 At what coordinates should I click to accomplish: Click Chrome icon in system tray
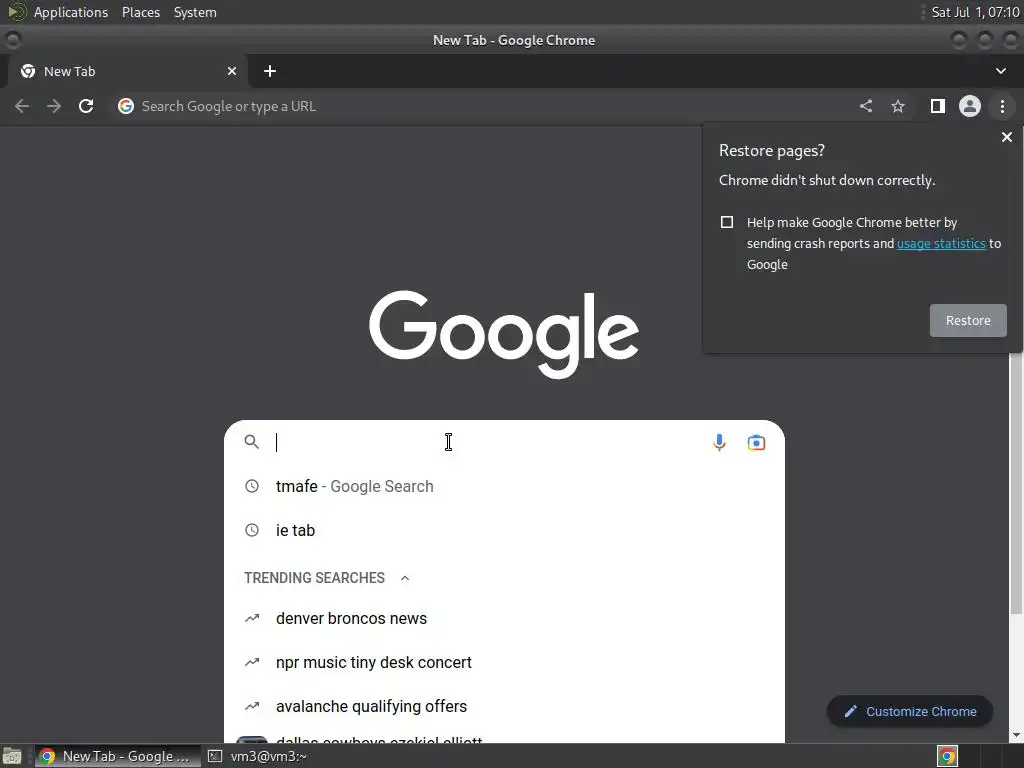click(948, 756)
